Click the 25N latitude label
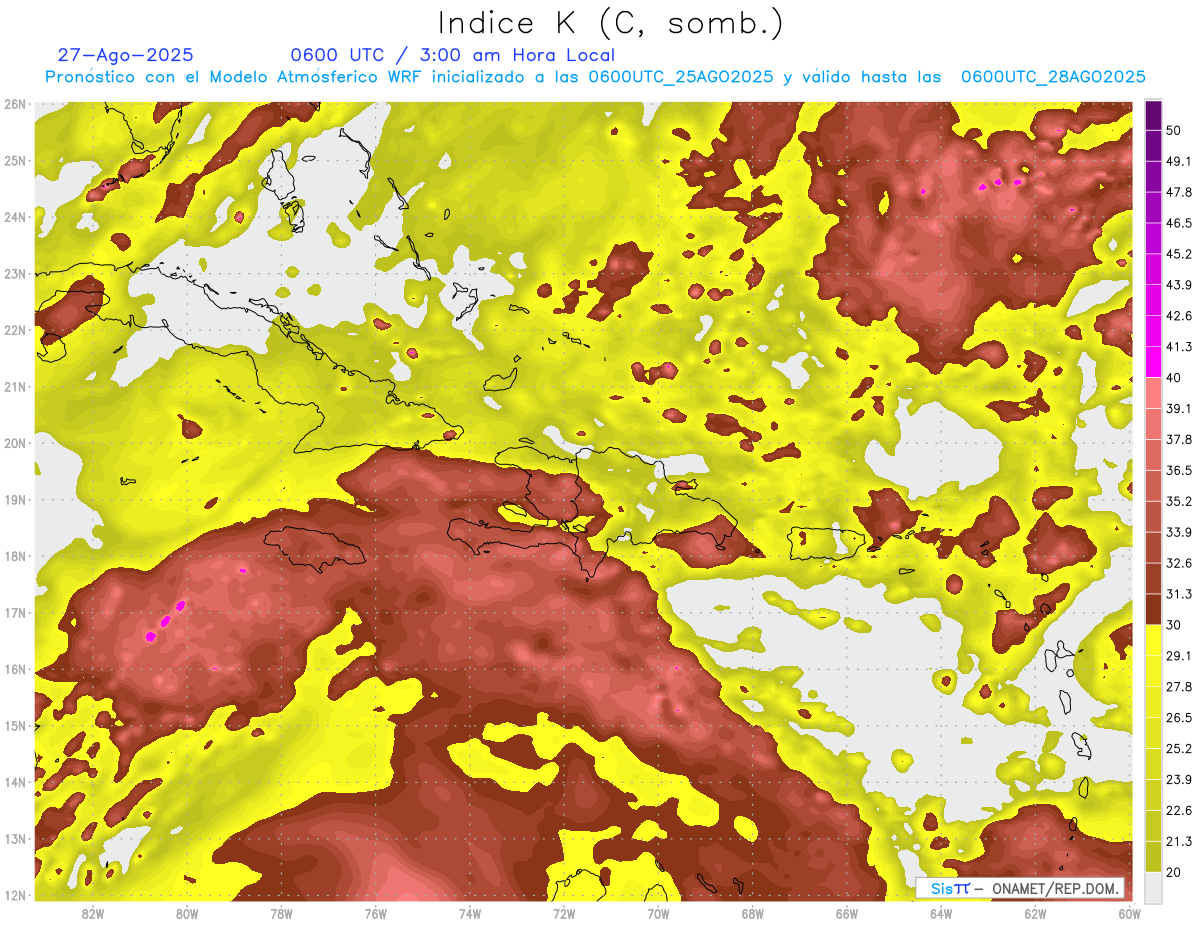 14,161
